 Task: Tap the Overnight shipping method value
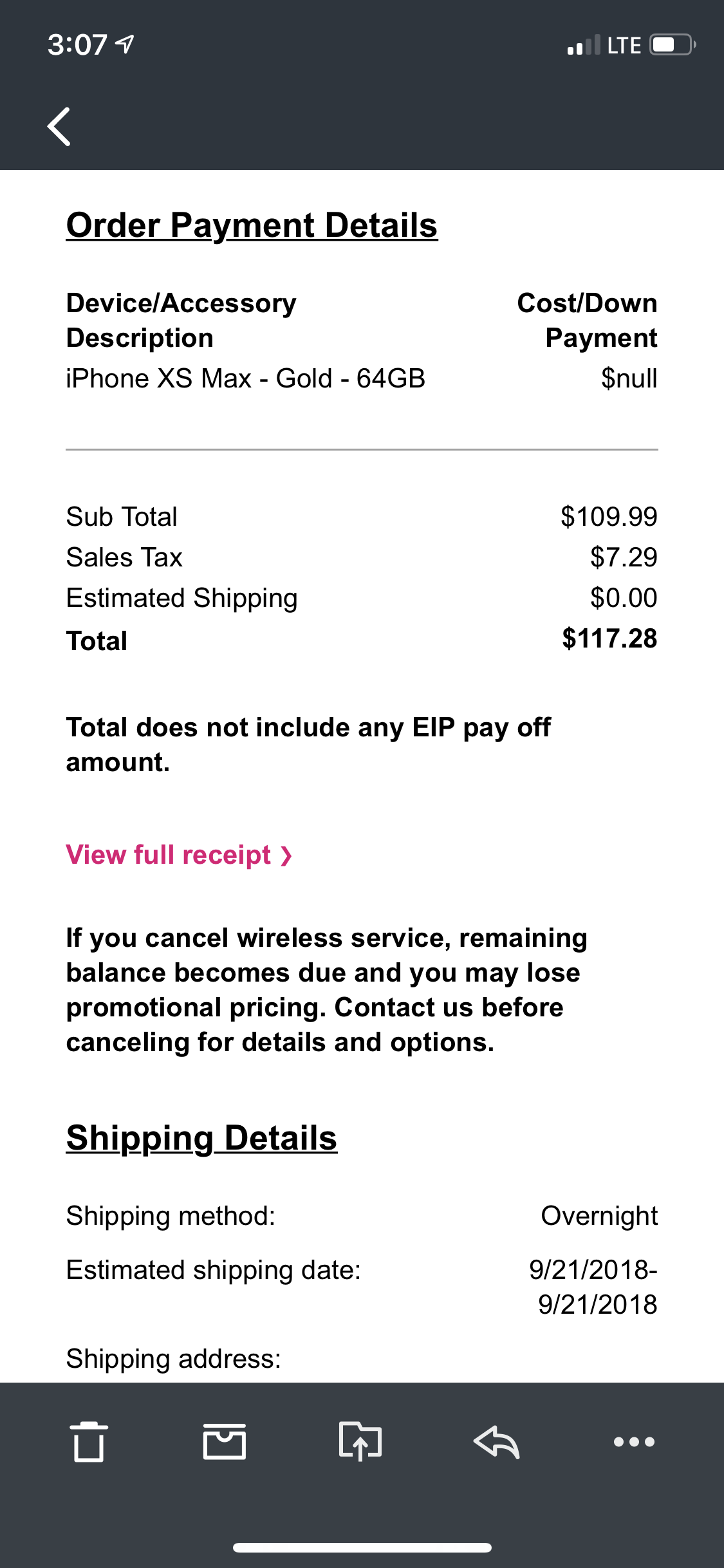point(599,1216)
